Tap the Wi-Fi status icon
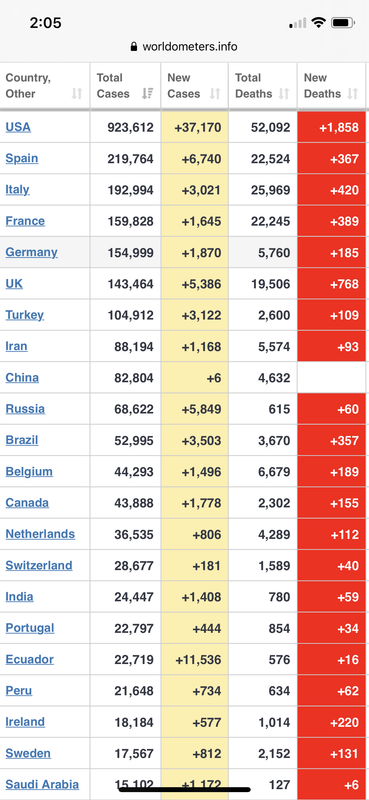 pos(318,23)
